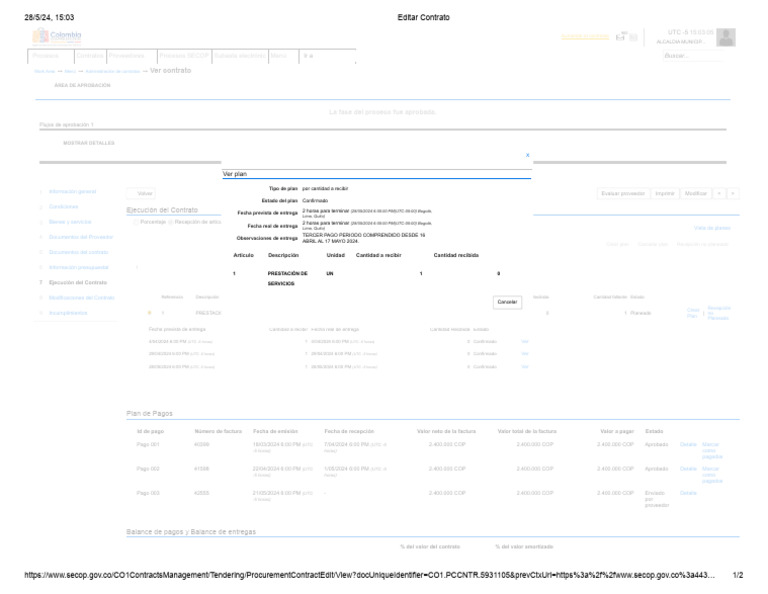Click the star icon on PRESTACK row

click(x=149, y=312)
